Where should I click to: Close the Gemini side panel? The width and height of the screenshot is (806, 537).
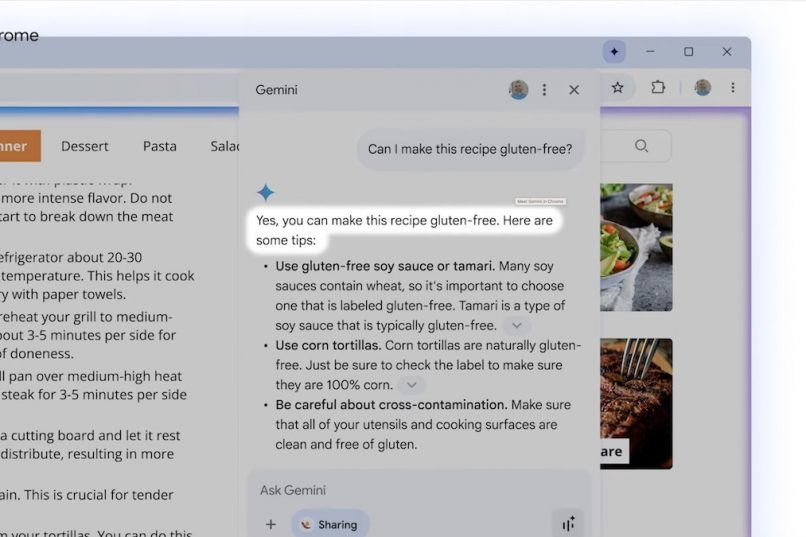(574, 90)
